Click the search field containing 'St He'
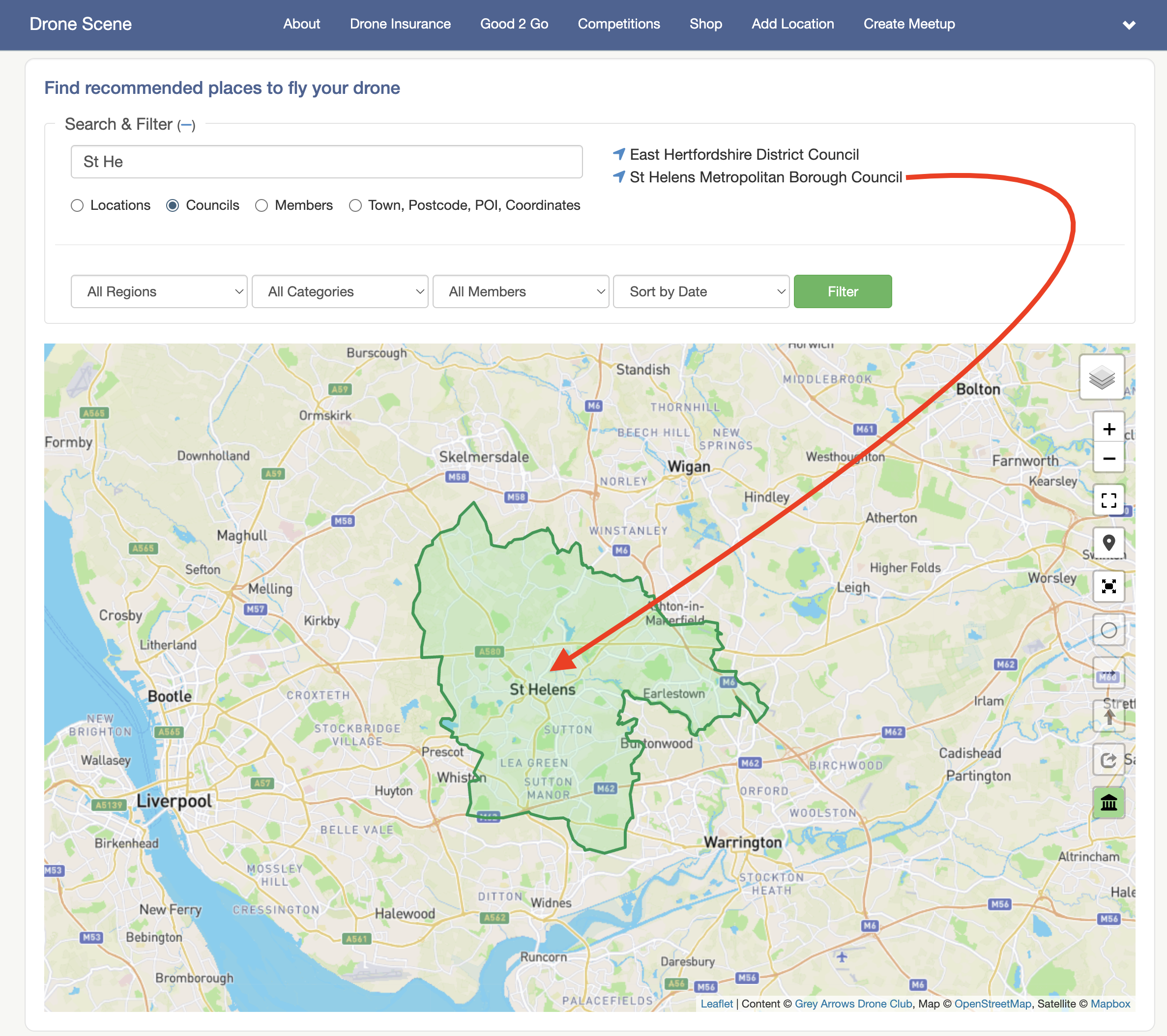Image resolution: width=1167 pixels, height=1036 pixels. 326,162
